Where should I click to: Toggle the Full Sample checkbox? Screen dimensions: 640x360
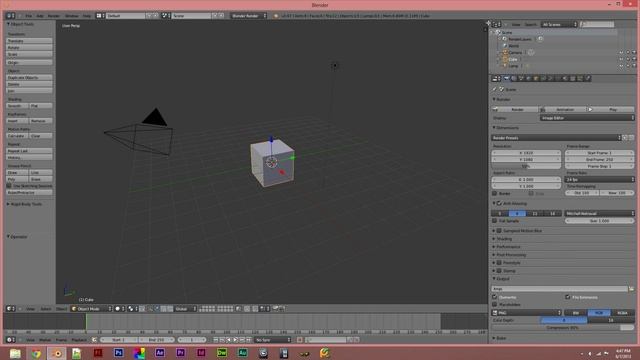tap(495, 221)
